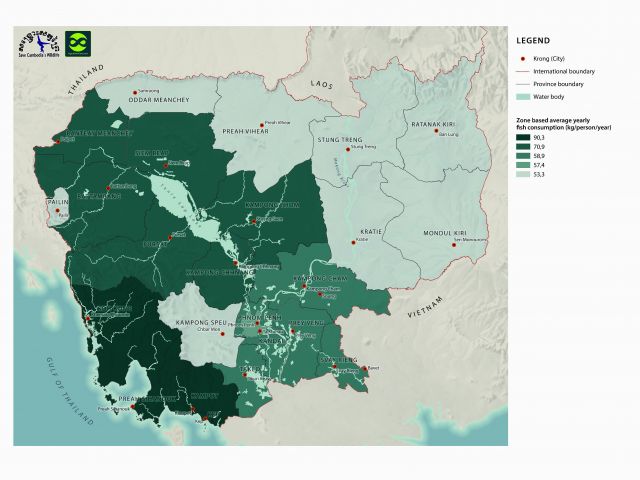The width and height of the screenshot is (640, 480).
Task: Click the "International boundary" legend label
Action: pos(564,71)
